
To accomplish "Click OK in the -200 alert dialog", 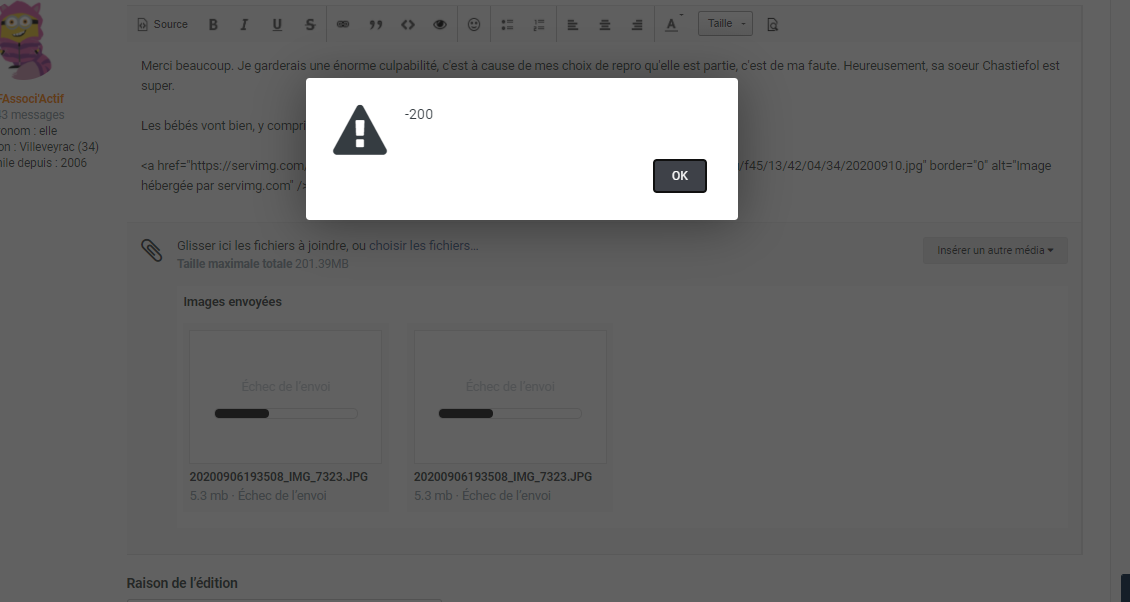I will (680, 176).
